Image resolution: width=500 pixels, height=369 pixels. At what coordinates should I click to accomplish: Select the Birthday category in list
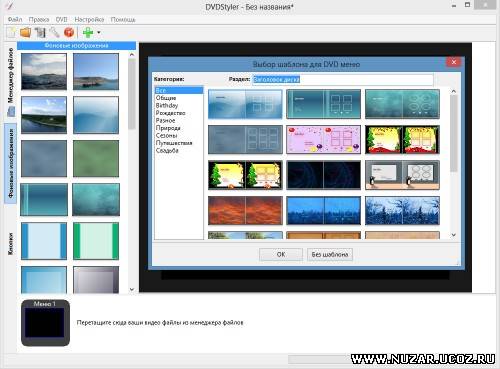pos(167,105)
